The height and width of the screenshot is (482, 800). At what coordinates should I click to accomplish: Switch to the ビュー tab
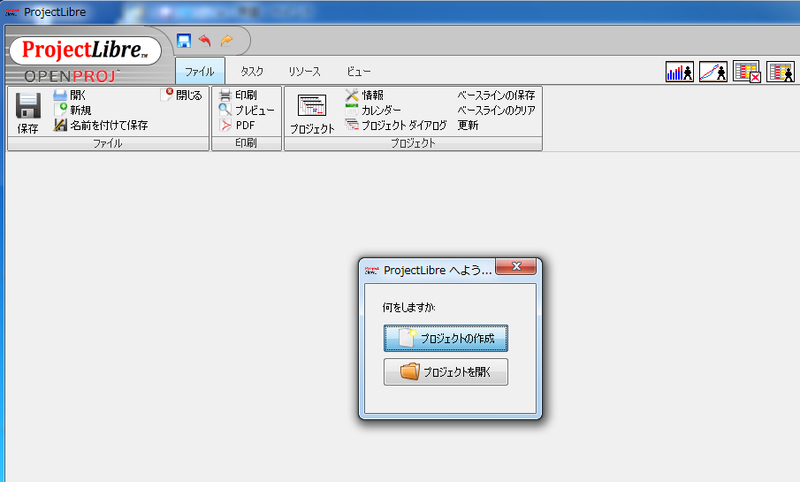click(x=358, y=71)
